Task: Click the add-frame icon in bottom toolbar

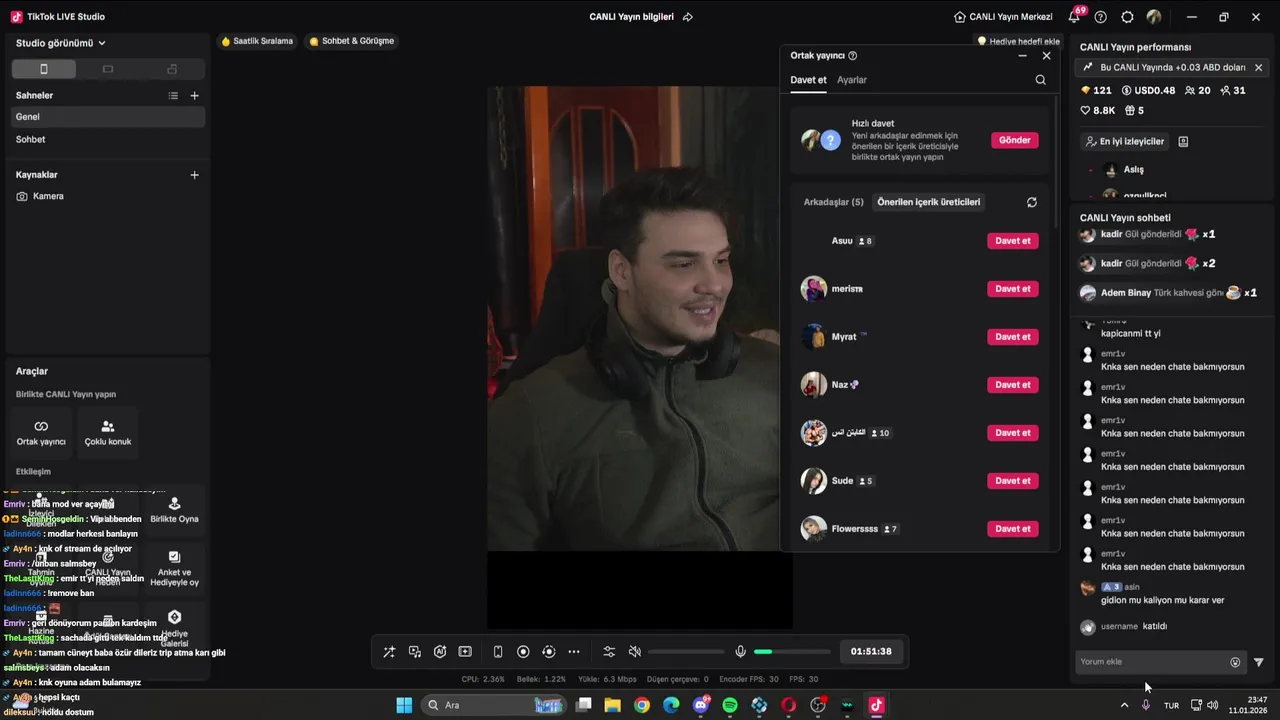Action: 465,652
